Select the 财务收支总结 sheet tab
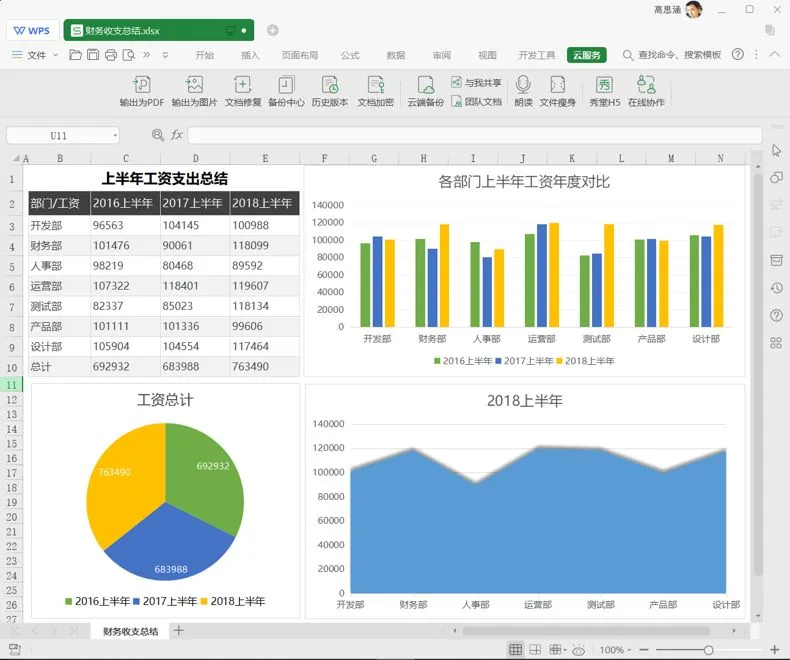Viewport: 790px width, 660px height. pos(130,631)
